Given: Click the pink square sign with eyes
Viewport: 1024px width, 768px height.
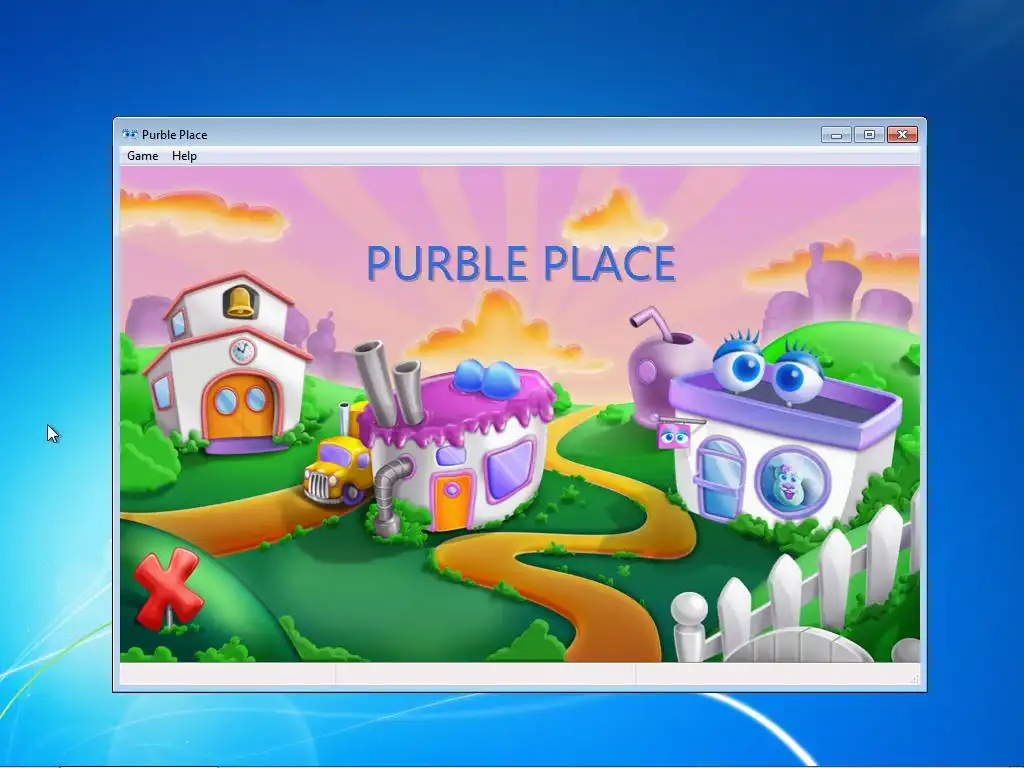Looking at the screenshot, I should (x=673, y=436).
